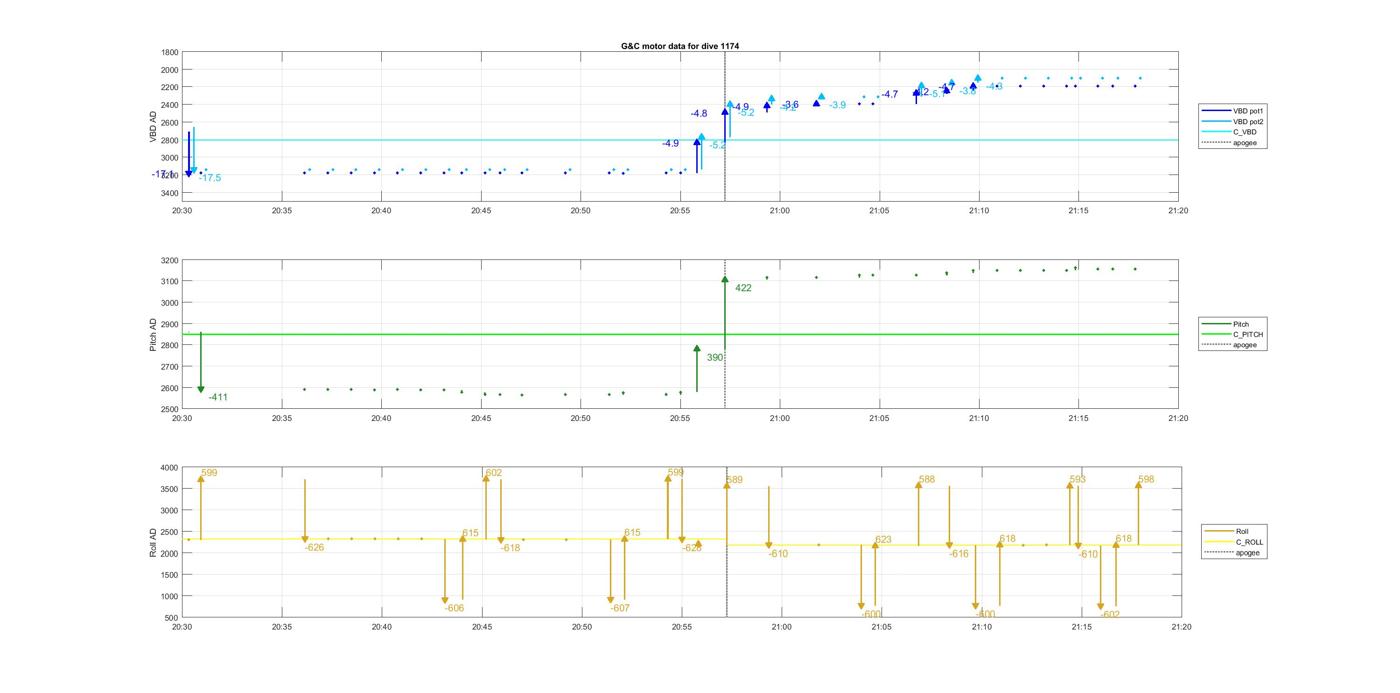Click the '-4.7' VBD data label

[x=889, y=95]
